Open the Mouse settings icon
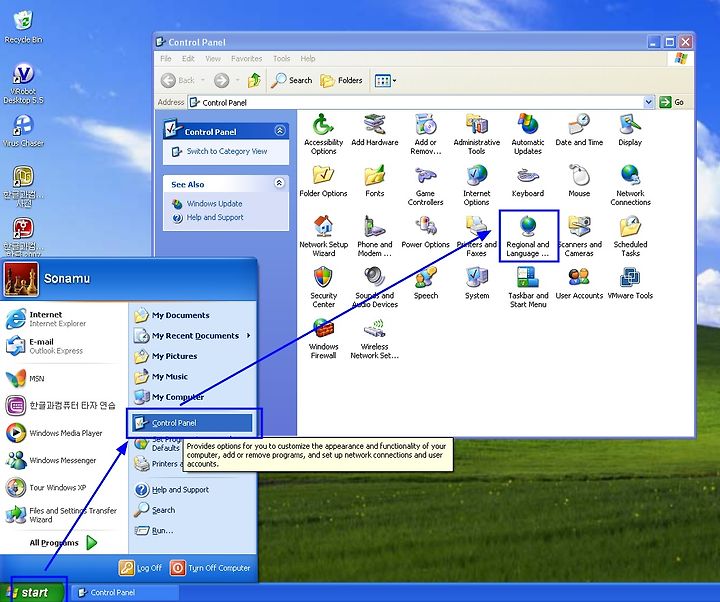Viewport: 720px width, 602px height. (579, 181)
